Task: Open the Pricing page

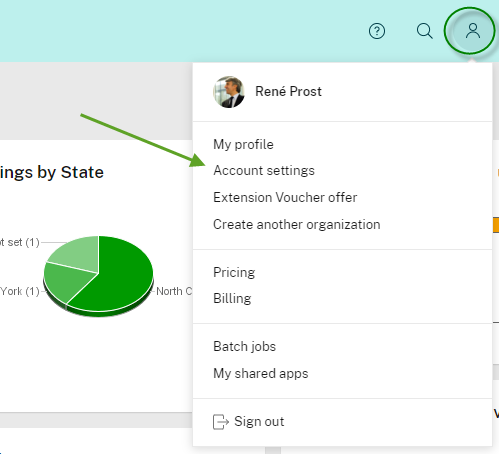Action: pyautogui.click(x=234, y=272)
